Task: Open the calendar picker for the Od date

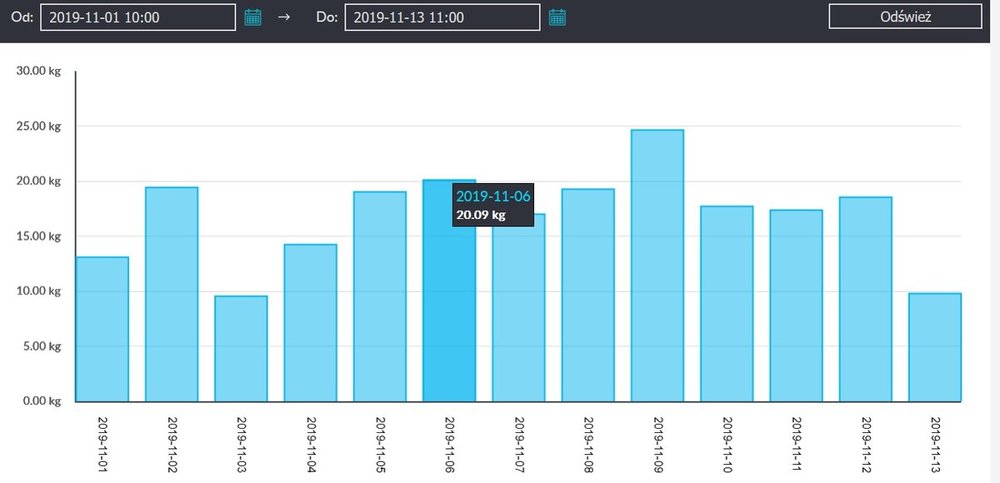Action: [253, 17]
